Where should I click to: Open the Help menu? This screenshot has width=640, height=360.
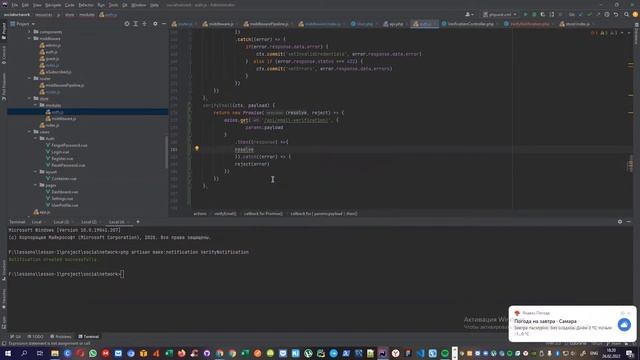click(x=154, y=5)
